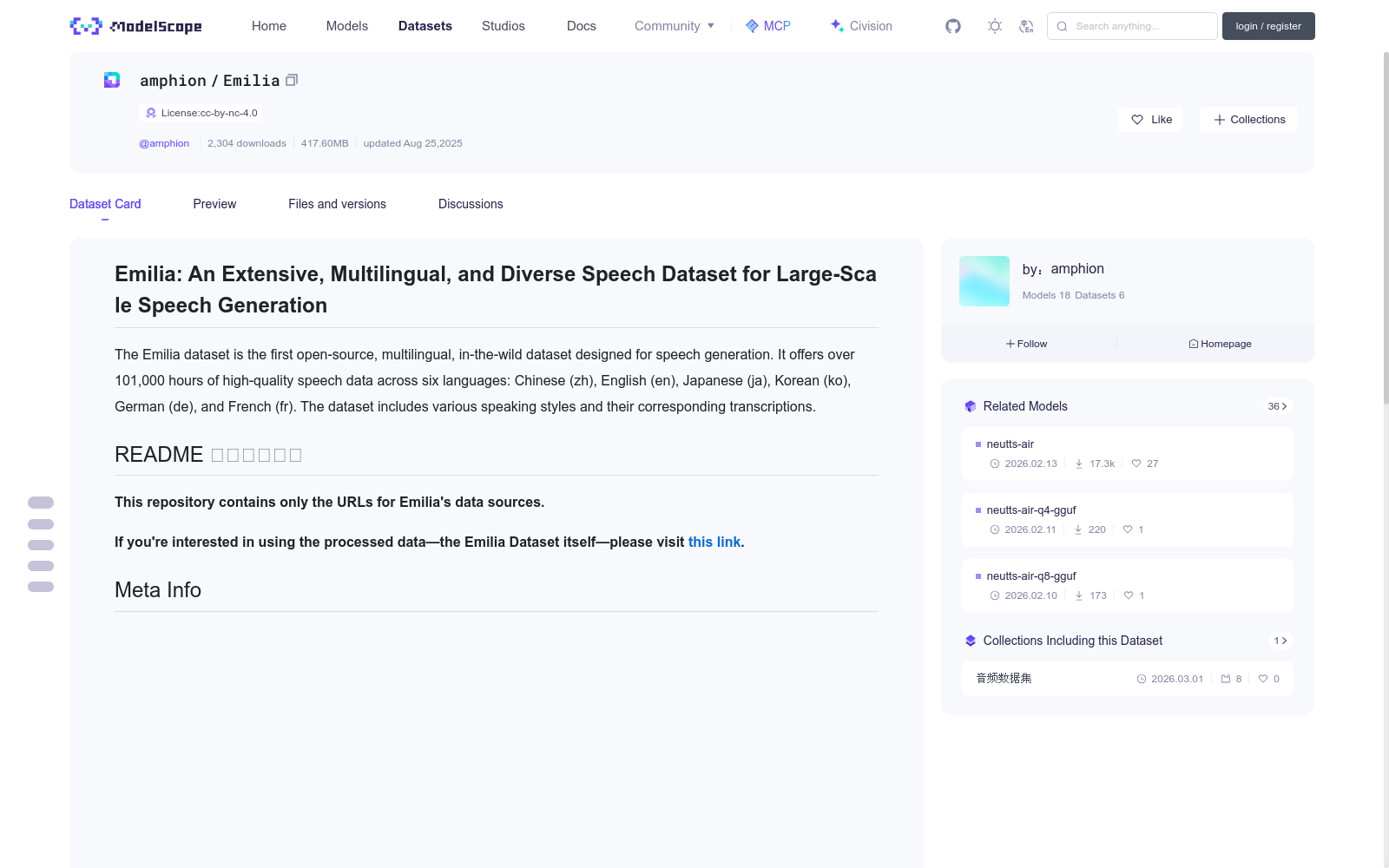Click the "17.3k" download count
Image resolution: width=1389 pixels, height=868 pixels.
pos(1103,464)
